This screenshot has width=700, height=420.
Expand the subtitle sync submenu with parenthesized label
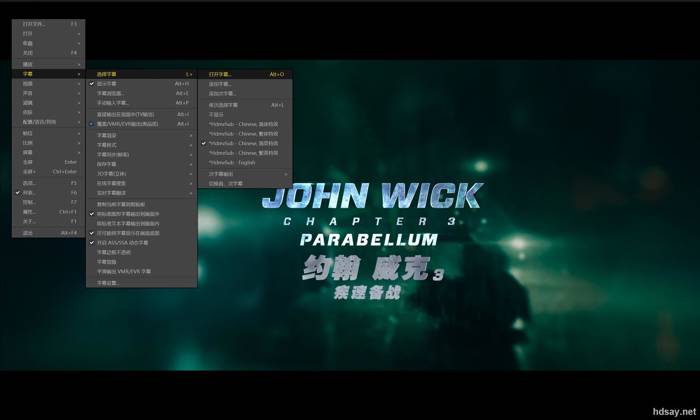pos(142,154)
